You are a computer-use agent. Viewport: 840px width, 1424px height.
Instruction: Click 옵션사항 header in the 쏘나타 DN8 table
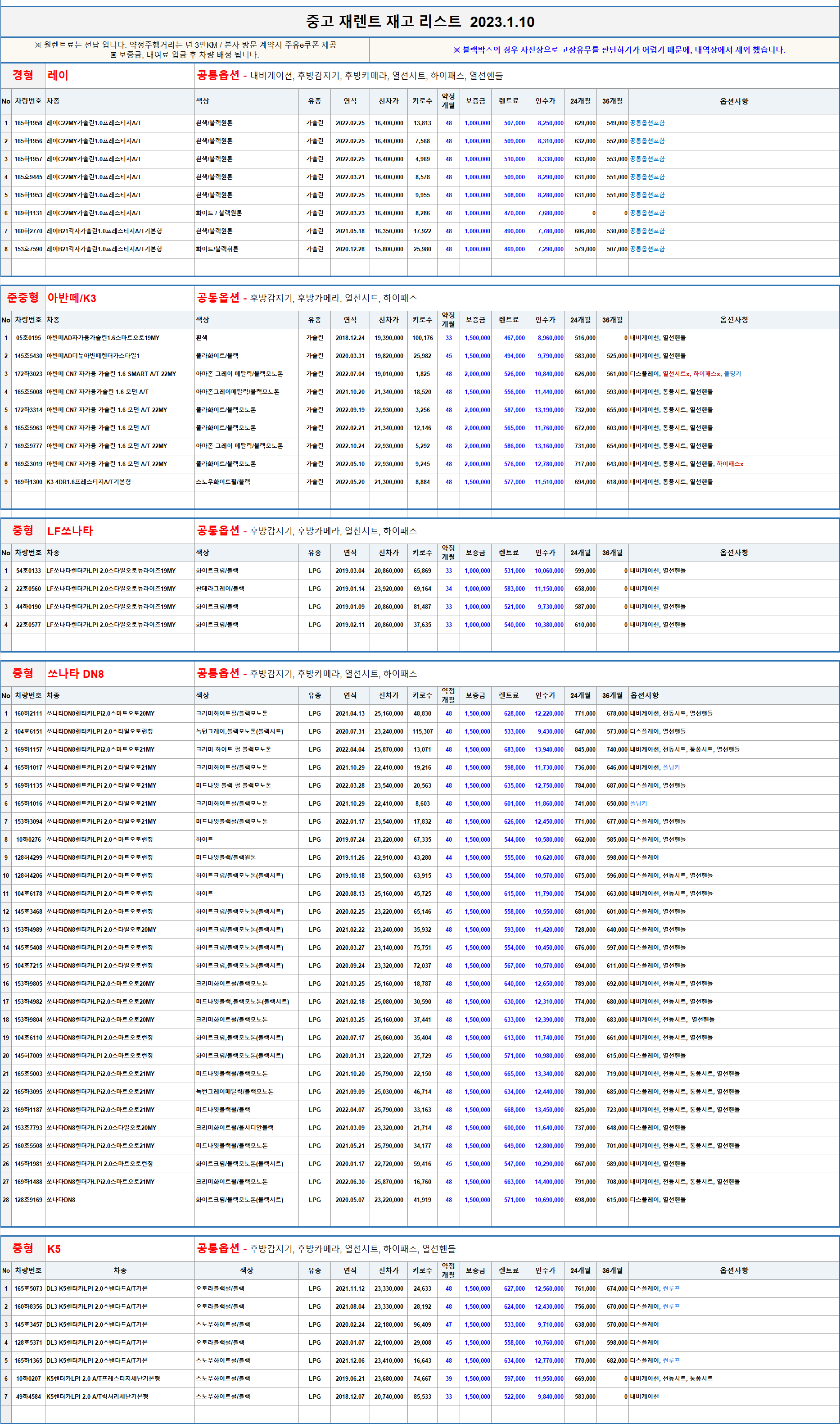644,695
